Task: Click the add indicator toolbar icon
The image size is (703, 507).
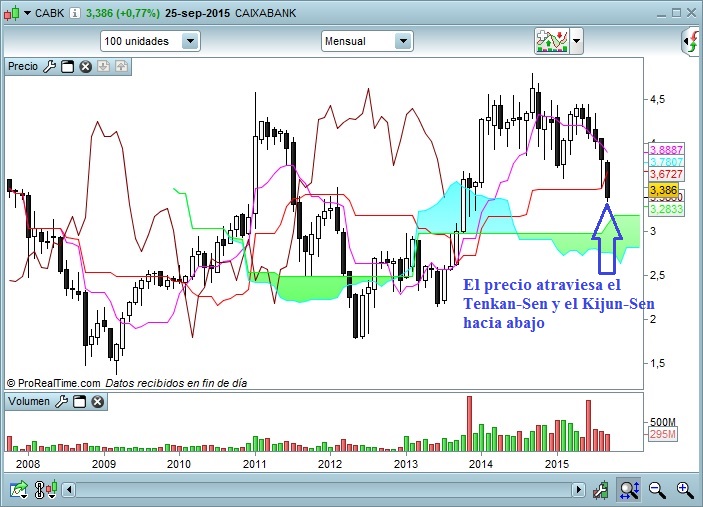Action: [552, 41]
